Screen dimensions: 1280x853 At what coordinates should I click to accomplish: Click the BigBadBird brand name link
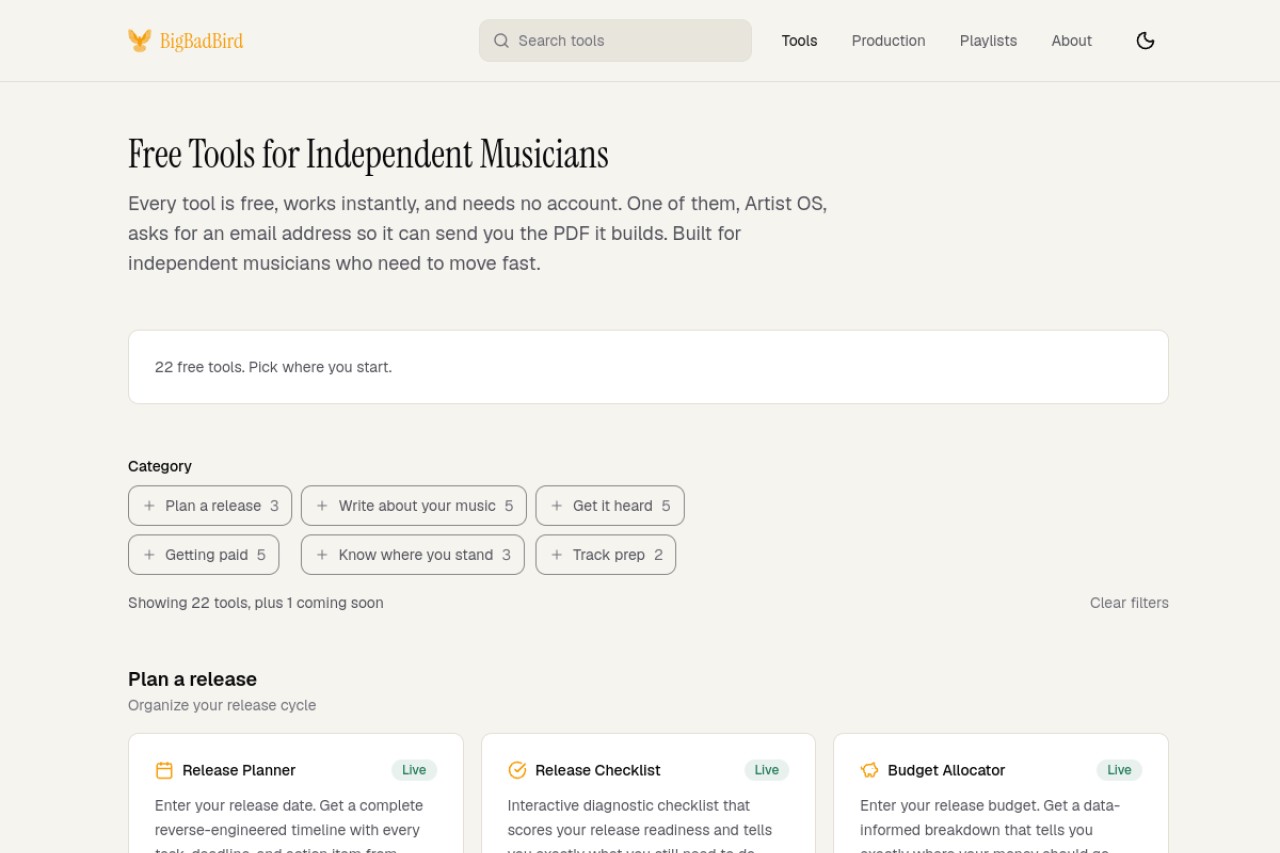pyautogui.click(x=201, y=41)
